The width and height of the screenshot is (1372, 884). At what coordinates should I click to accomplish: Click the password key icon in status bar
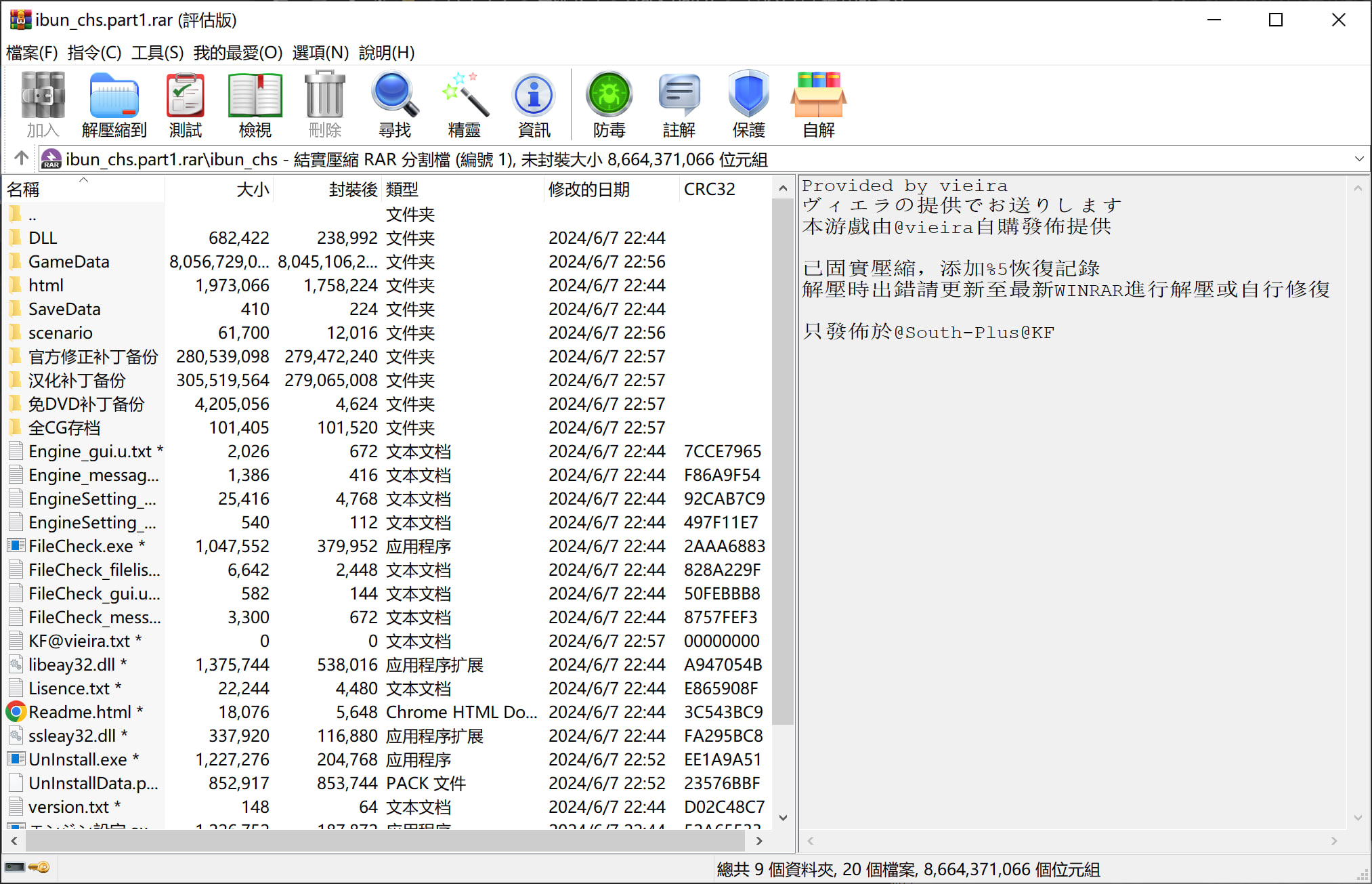pos(39,867)
